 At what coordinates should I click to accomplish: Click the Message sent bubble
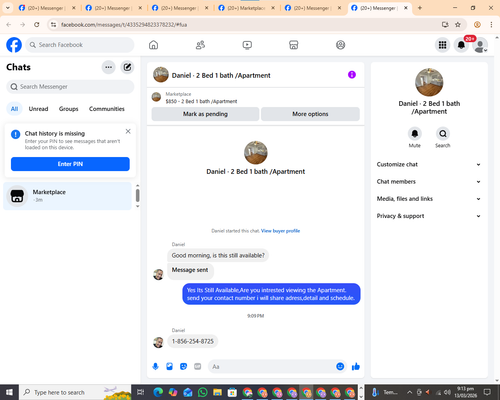(x=190, y=270)
